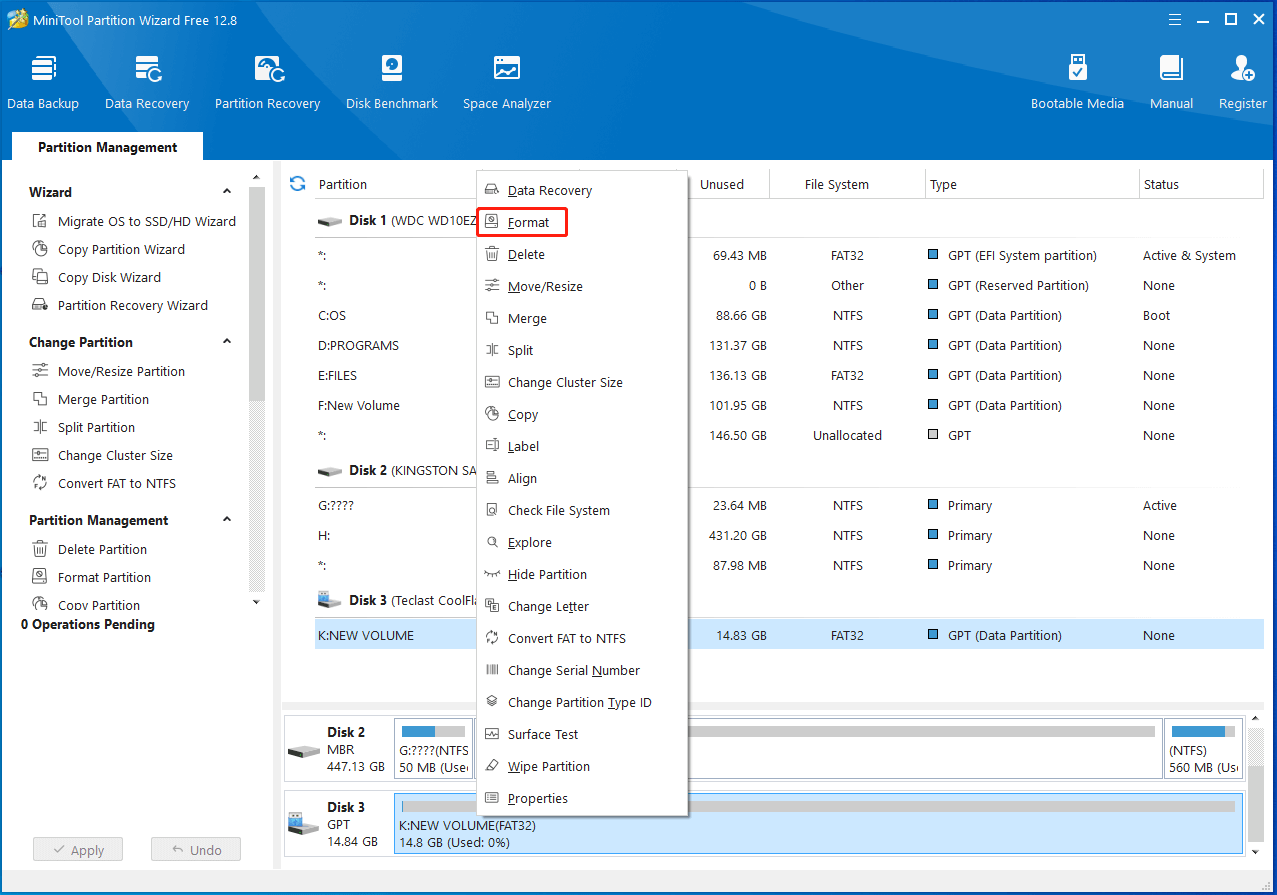This screenshot has width=1277, height=895.
Task: Select Change Partition Type ID
Action: 581,702
